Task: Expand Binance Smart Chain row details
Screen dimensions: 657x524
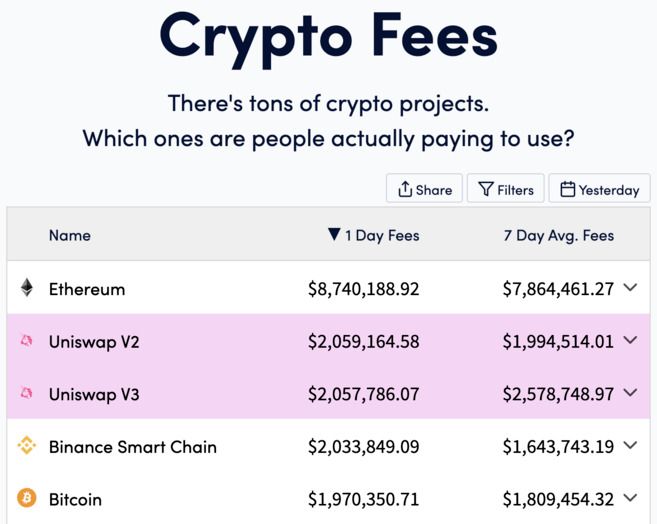Action: [x=630, y=446]
